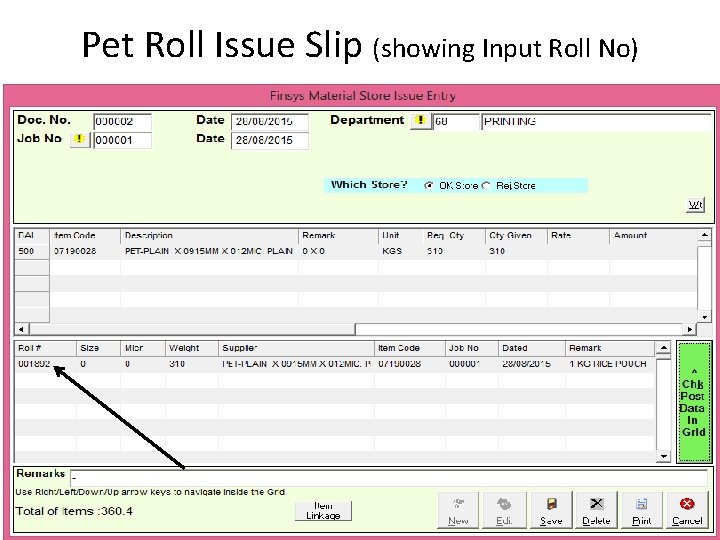Click the yellow lookup icon beside Department
Screen dimensions: 720x540
coord(420,121)
